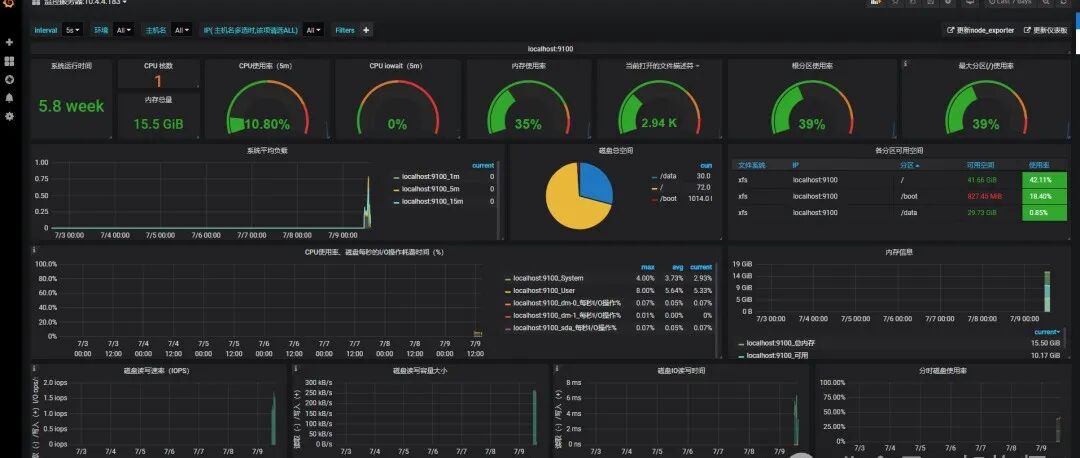Add a new ad-hoc filter with plus
The height and width of the screenshot is (458, 1080).
tap(366, 30)
